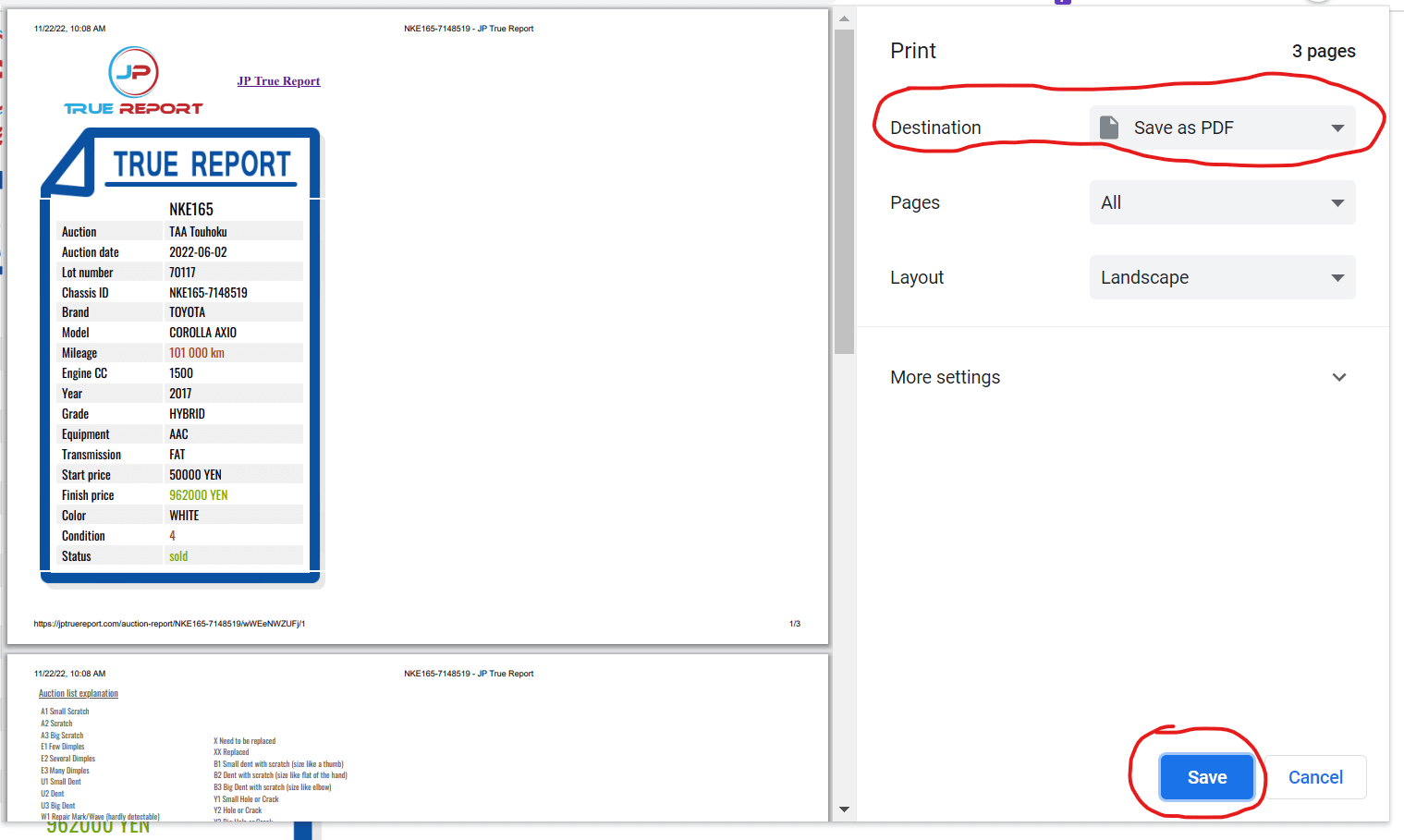1404x840 pixels.
Task: Open the Layout dropdown set to Landscape
Action: pyautogui.click(x=1222, y=277)
